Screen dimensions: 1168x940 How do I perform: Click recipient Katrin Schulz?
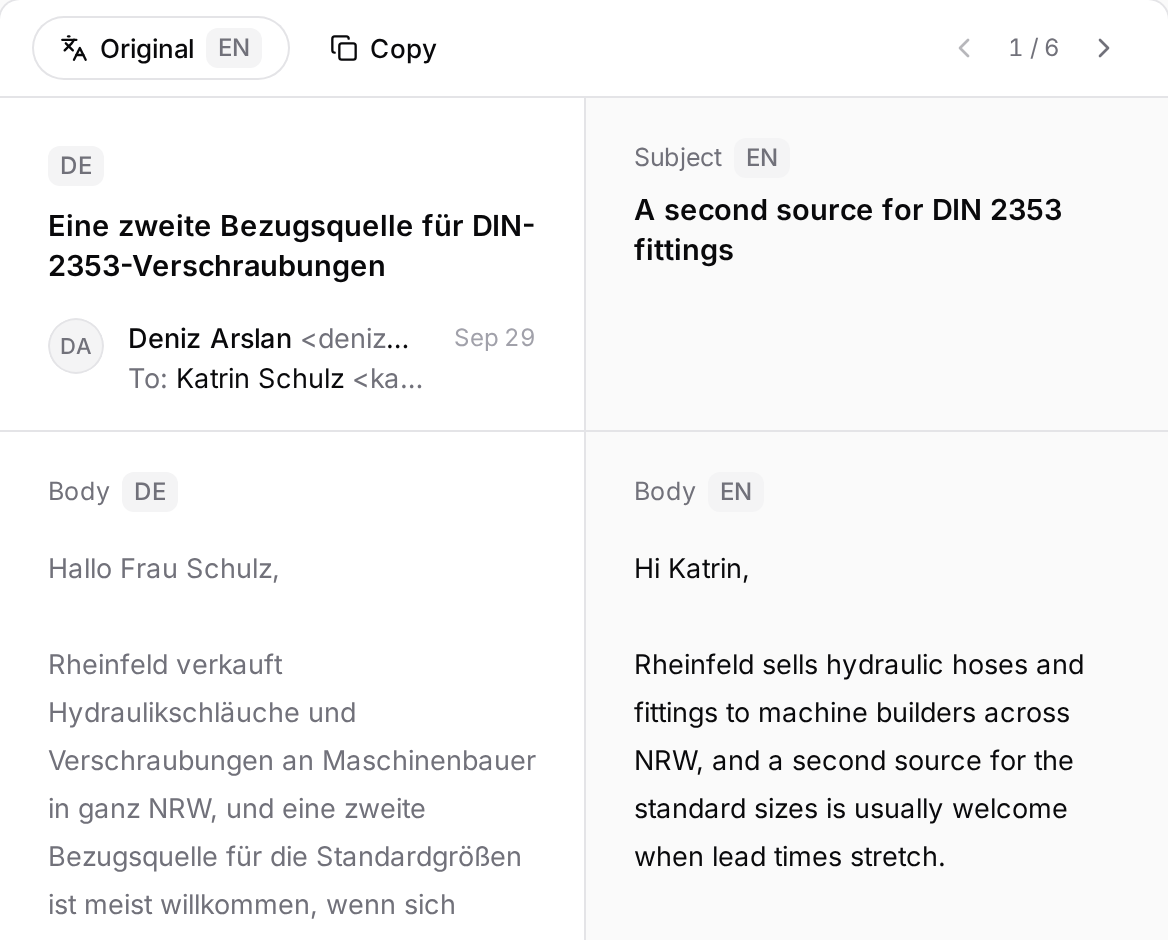[x=260, y=378]
